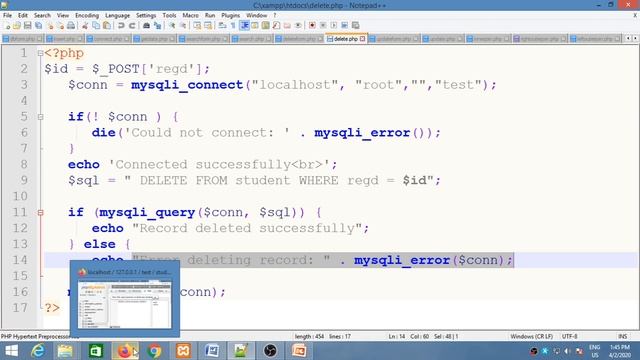Click the Replace toolbar icon

click(157, 26)
